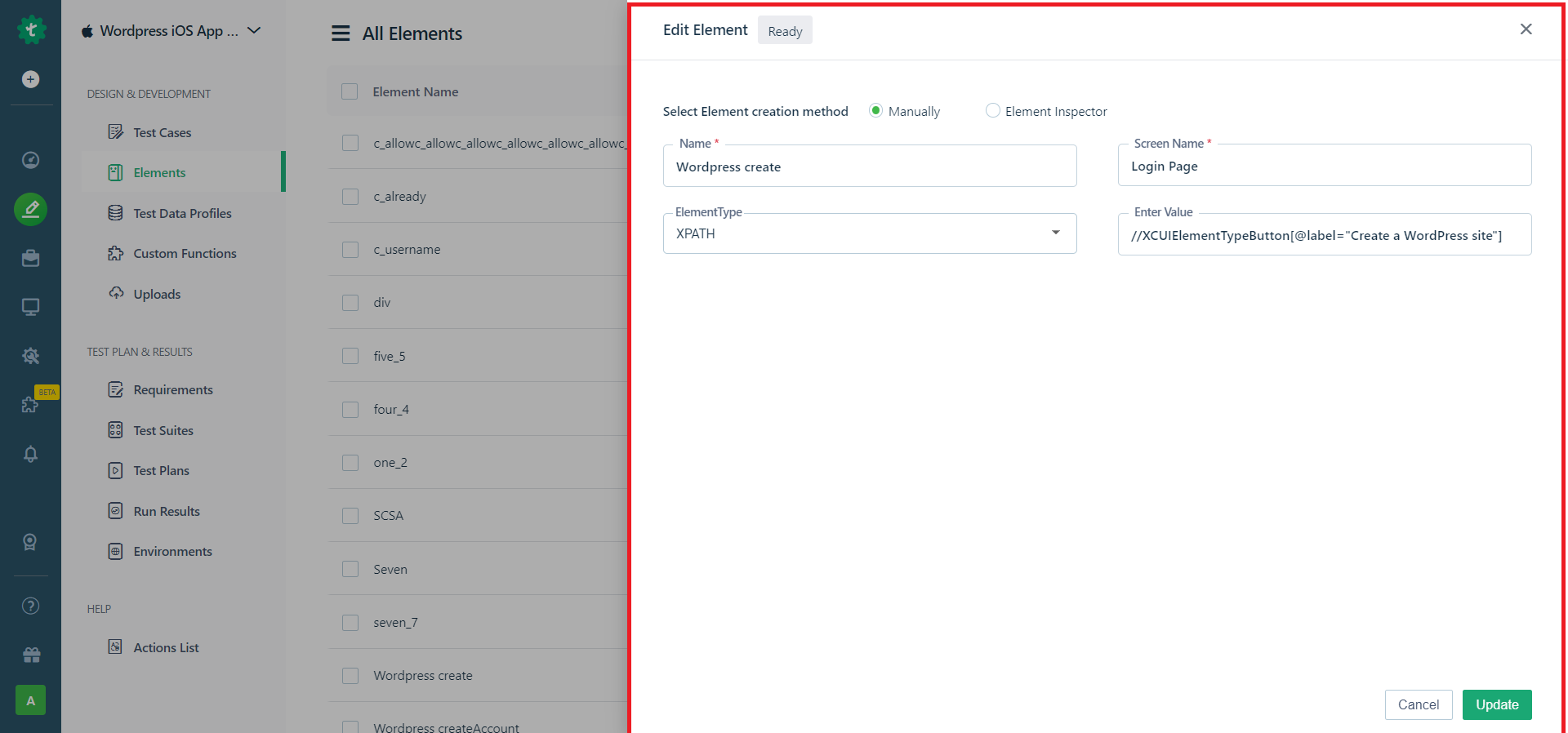Open the BETA puzzle addons icon

(x=30, y=404)
